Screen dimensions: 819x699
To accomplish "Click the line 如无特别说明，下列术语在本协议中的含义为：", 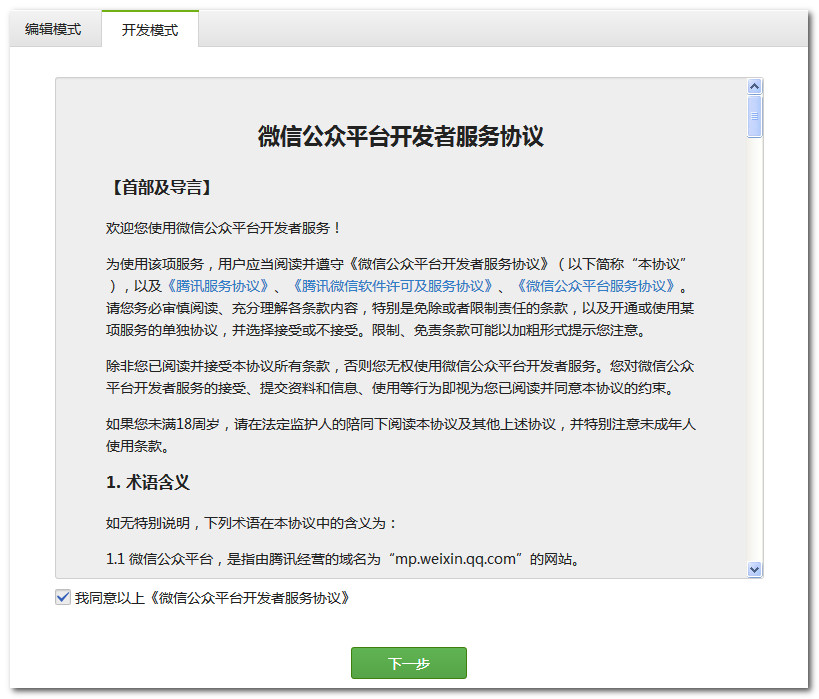I will click(251, 523).
